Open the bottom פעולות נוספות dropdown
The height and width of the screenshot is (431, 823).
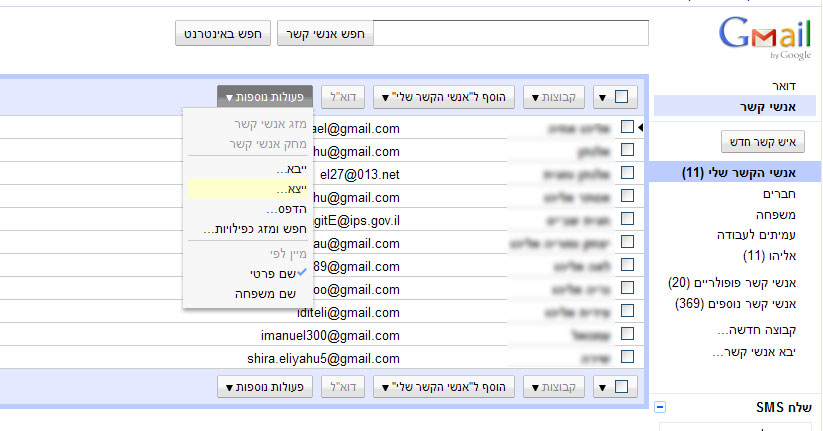[x=265, y=387]
